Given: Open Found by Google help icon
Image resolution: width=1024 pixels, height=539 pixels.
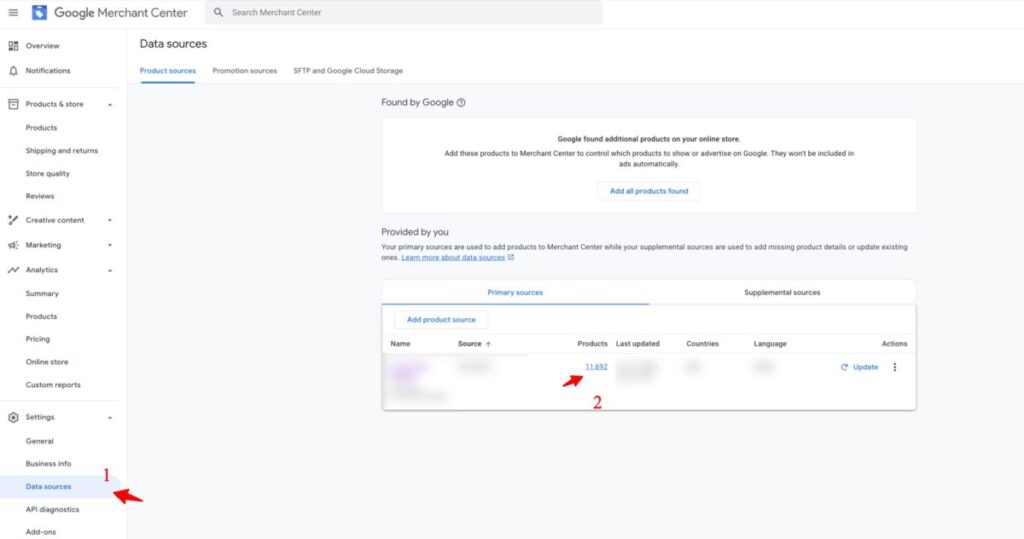Looking at the screenshot, I should (x=461, y=103).
